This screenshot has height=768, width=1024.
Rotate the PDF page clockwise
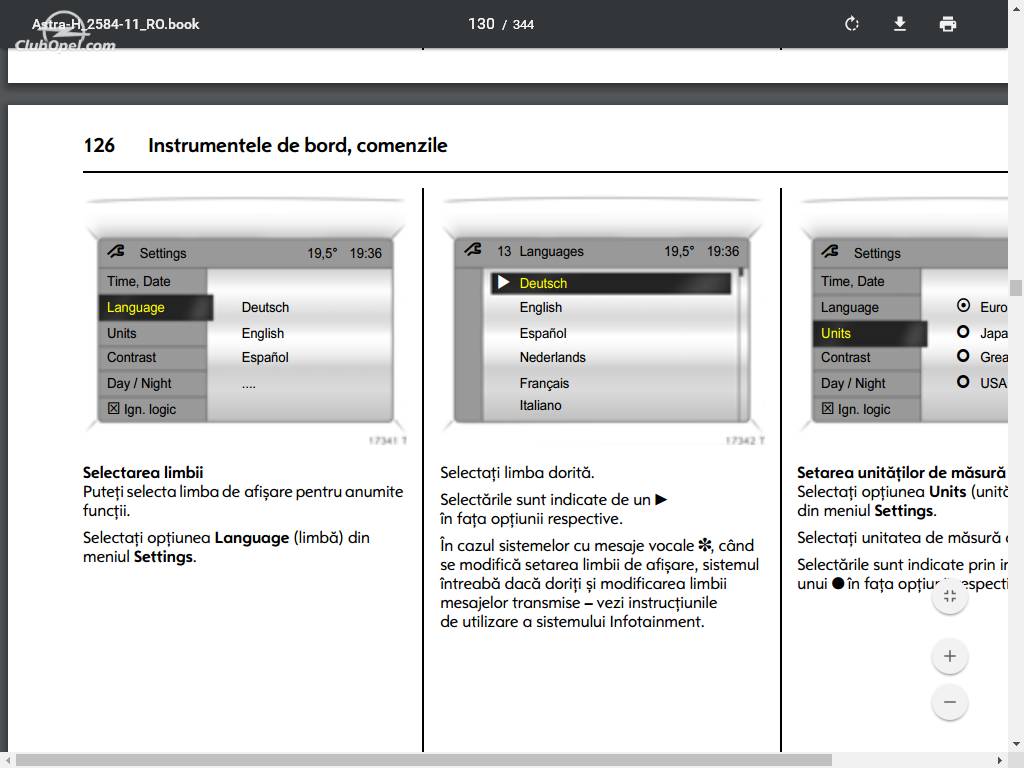852,24
